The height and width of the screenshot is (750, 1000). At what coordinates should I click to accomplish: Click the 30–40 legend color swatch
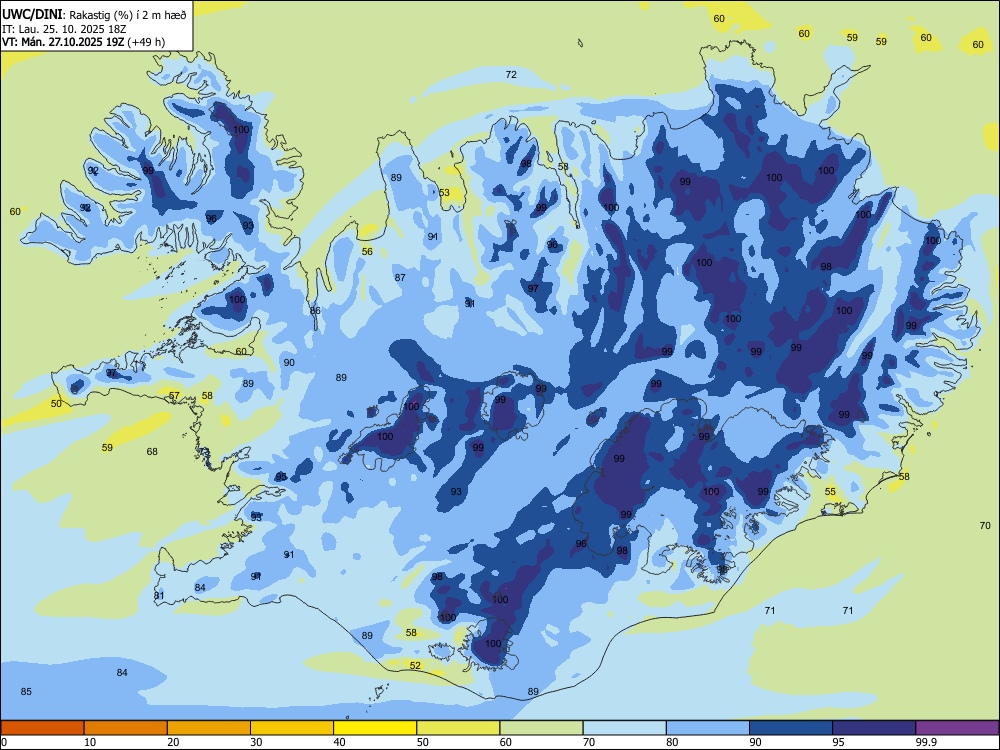pyautogui.click(x=292, y=728)
